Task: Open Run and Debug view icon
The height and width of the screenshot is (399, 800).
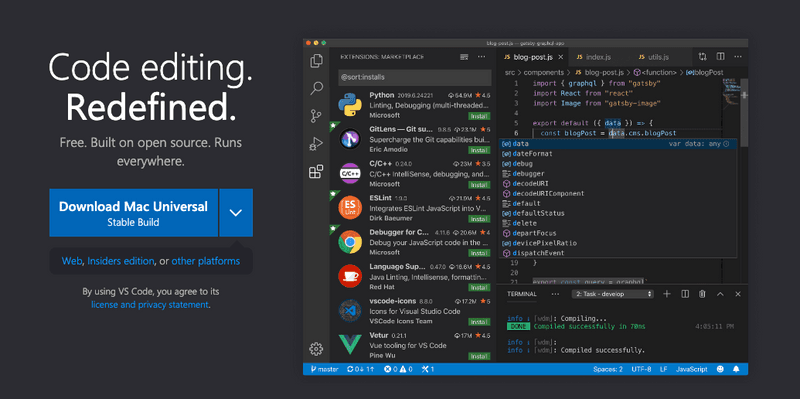Action: 316,144
